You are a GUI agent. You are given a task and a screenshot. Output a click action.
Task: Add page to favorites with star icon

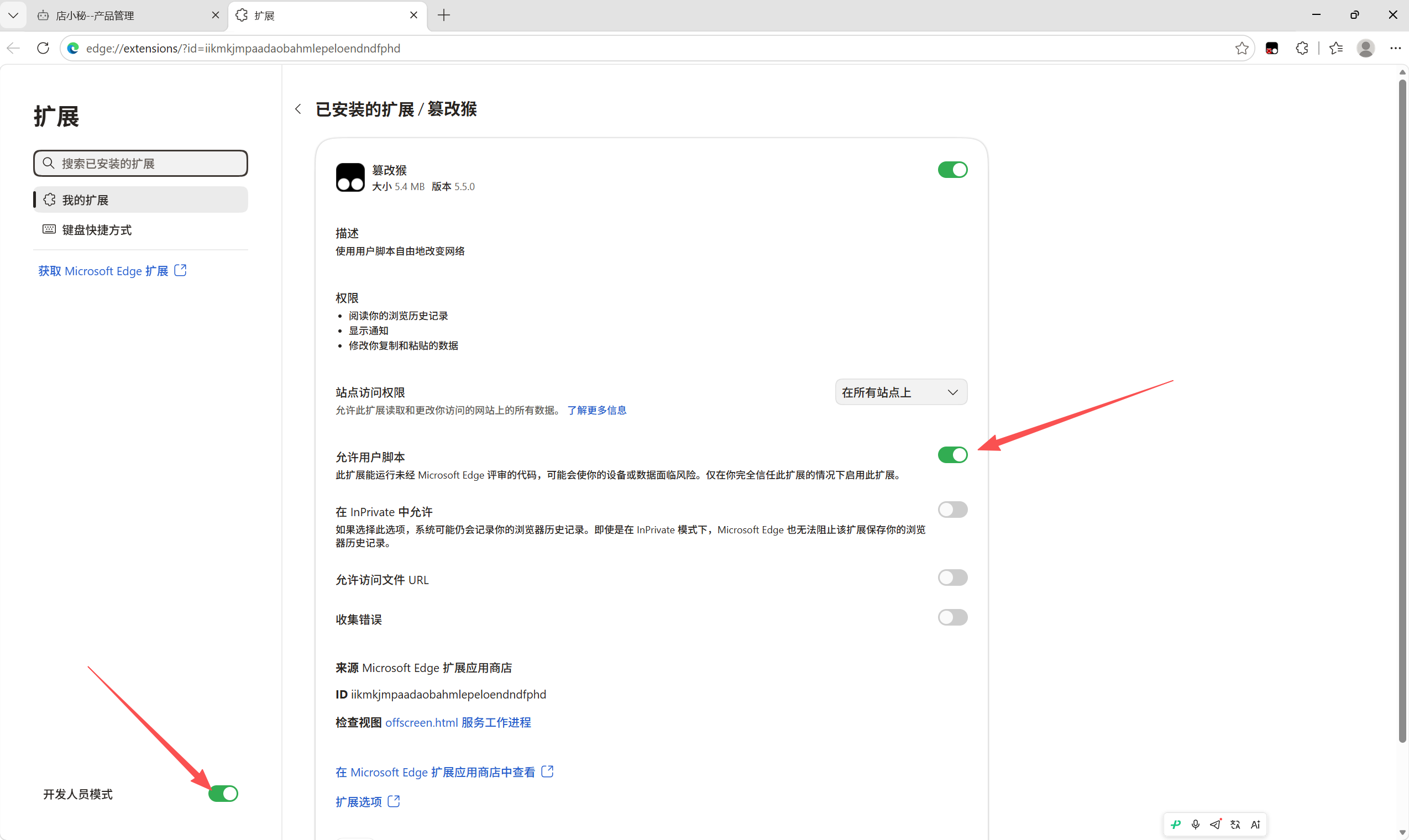[1242, 48]
